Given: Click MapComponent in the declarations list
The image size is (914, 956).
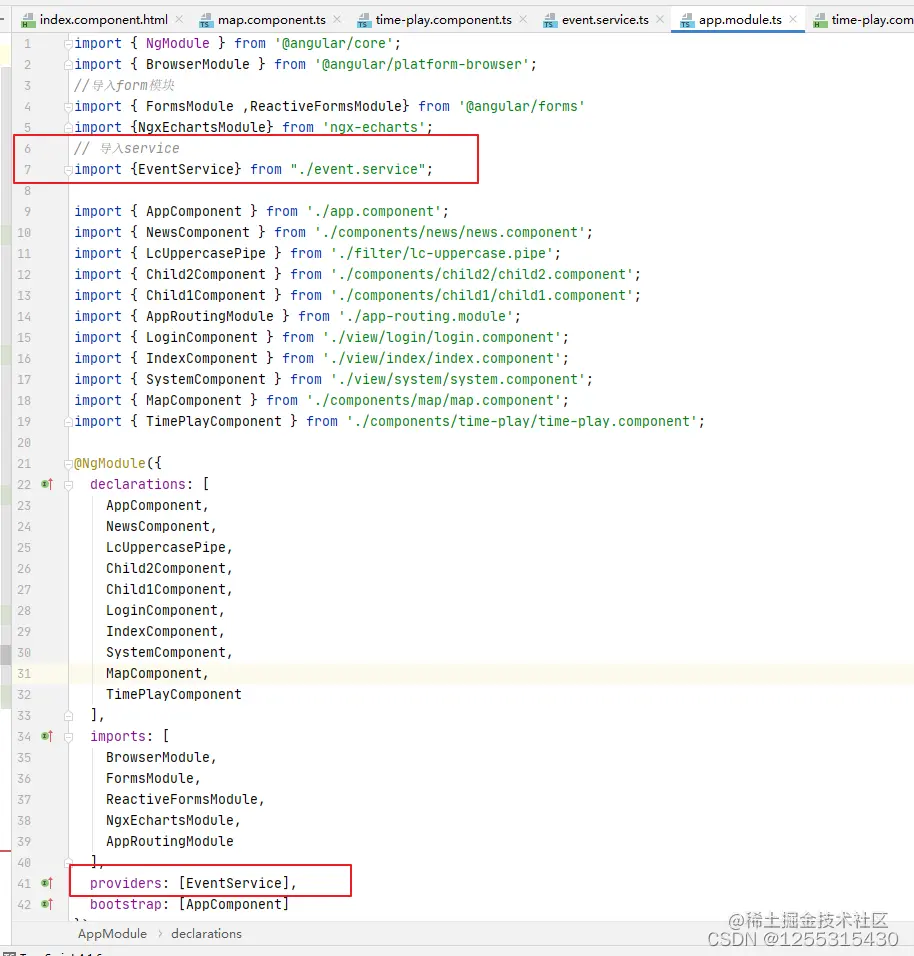Looking at the screenshot, I should [154, 673].
